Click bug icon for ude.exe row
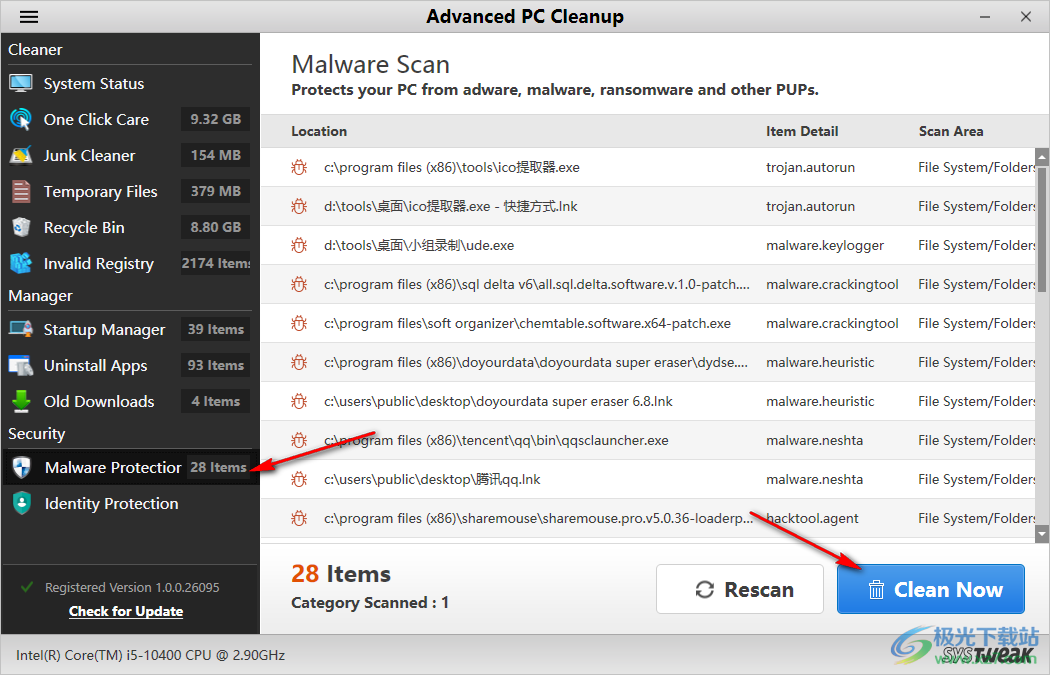 pos(299,245)
